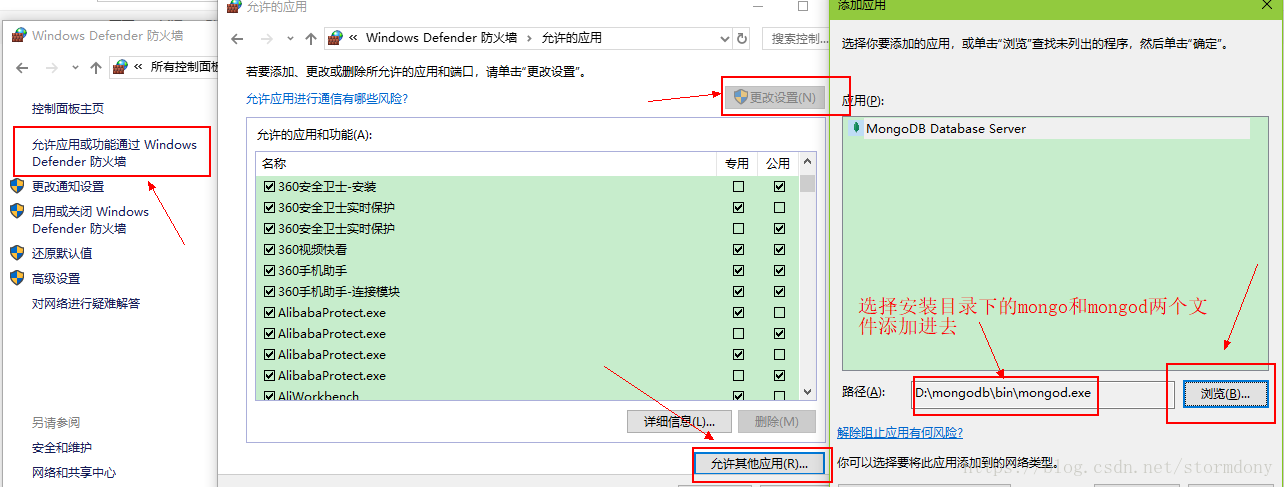
Task: Go forward in the left Windows Defender 防火墙 window
Action: 52,68
